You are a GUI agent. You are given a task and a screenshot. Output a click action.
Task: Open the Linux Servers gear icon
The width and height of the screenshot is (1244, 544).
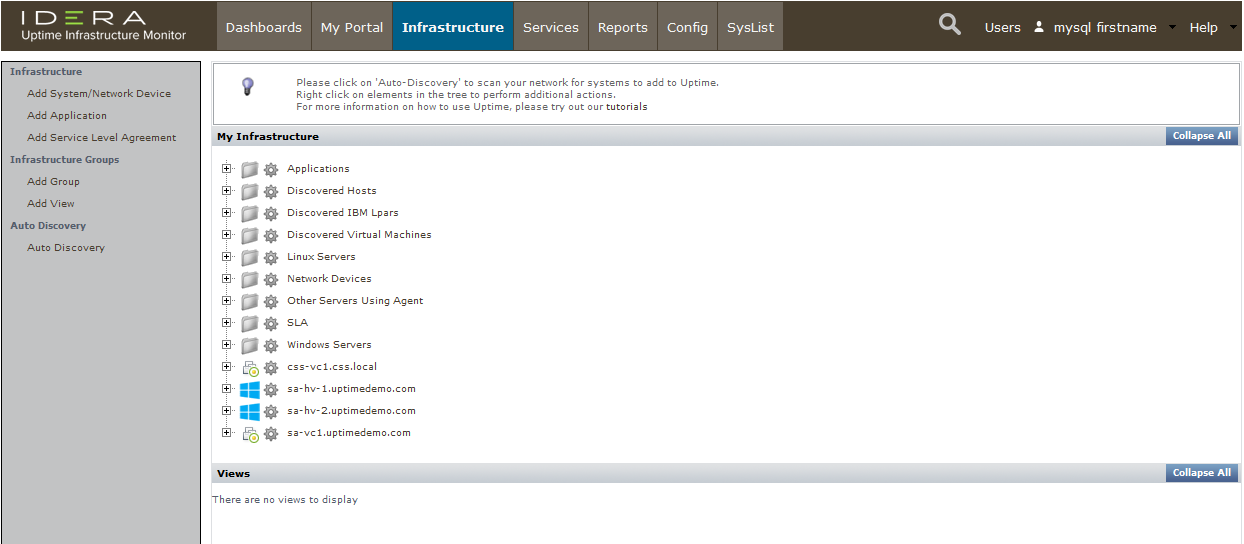pos(271,257)
